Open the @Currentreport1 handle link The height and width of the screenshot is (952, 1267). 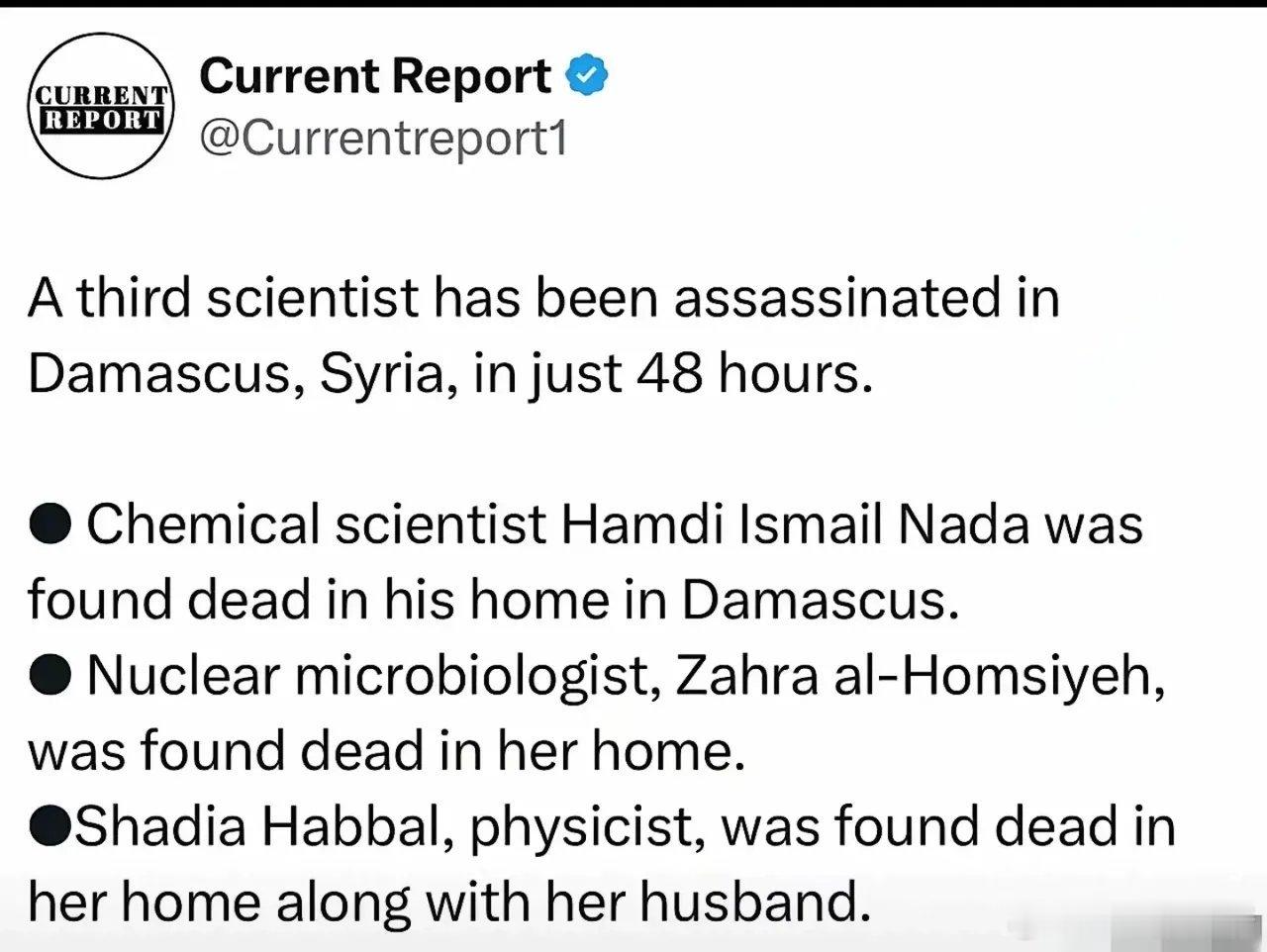click(384, 138)
